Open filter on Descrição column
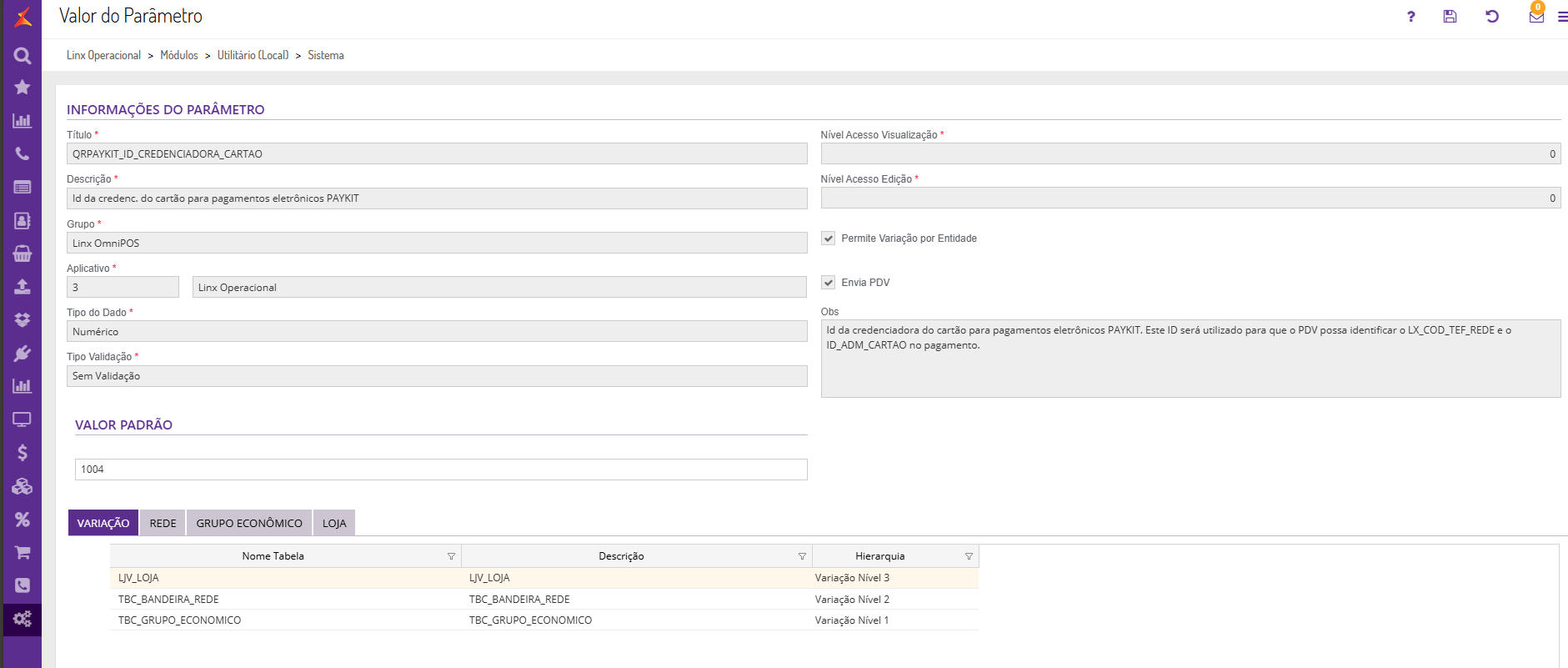1568x668 pixels. click(x=802, y=556)
